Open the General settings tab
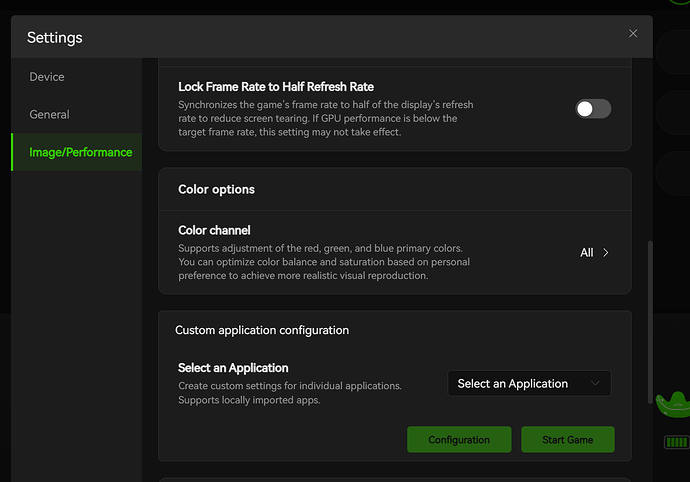The height and width of the screenshot is (482, 690). click(76, 114)
